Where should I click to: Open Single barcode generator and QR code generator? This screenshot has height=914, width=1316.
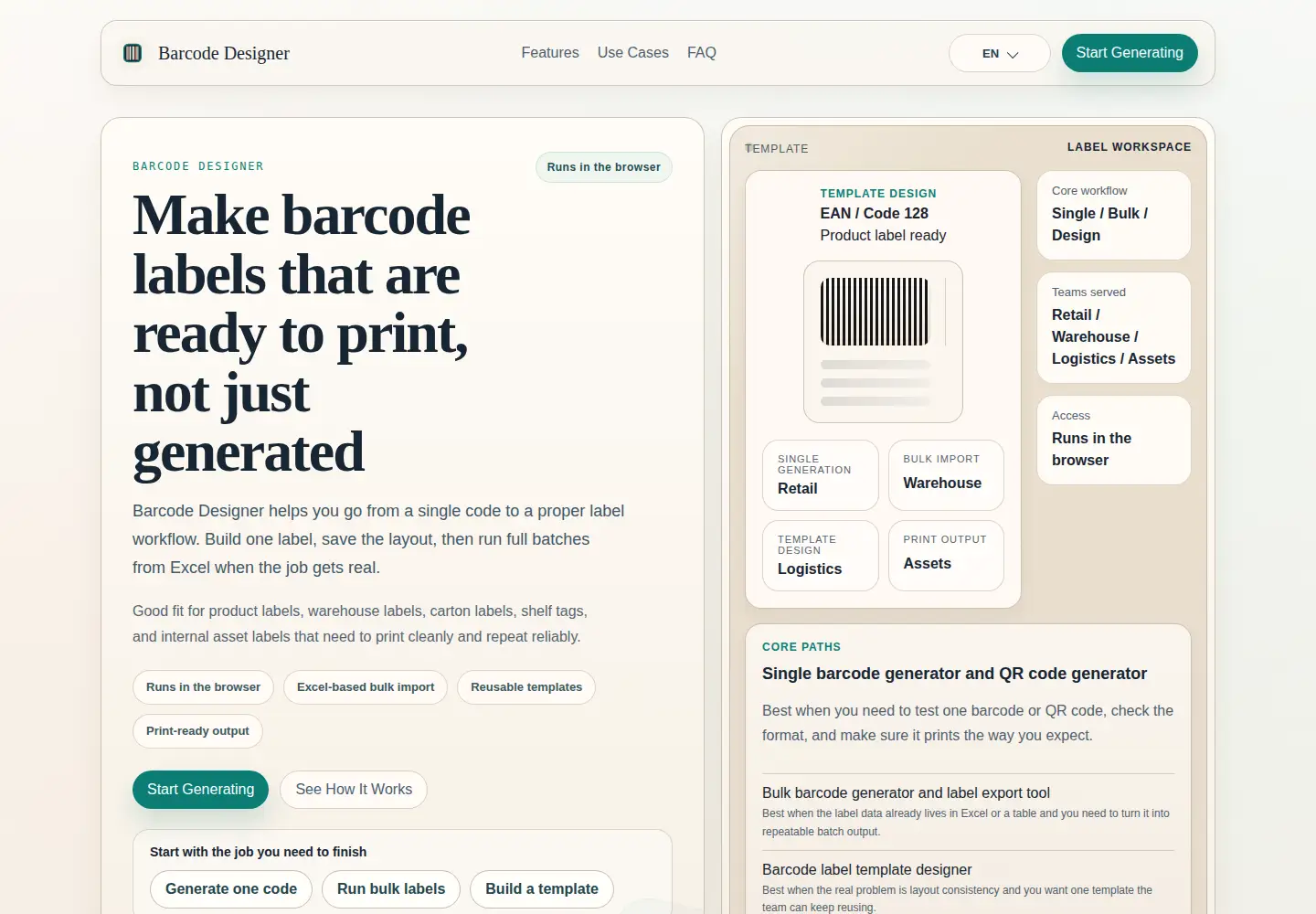(954, 674)
